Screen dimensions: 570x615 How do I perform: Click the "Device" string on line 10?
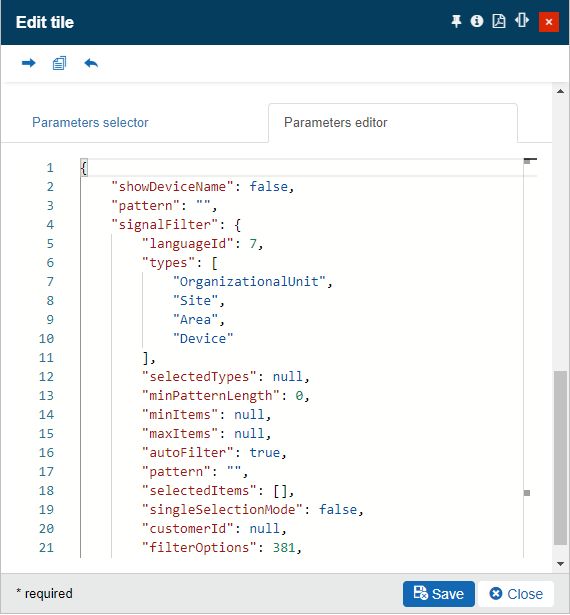(203, 339)
